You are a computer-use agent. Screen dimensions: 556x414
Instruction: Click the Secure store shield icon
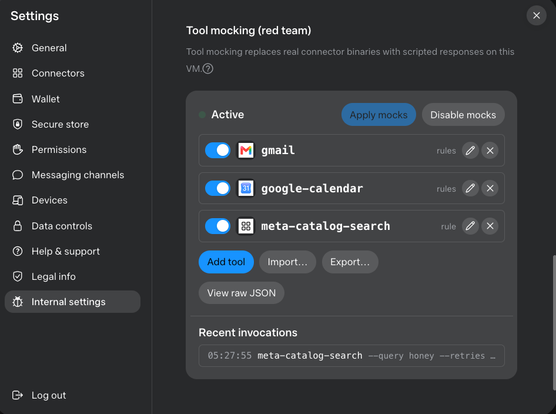17,124
